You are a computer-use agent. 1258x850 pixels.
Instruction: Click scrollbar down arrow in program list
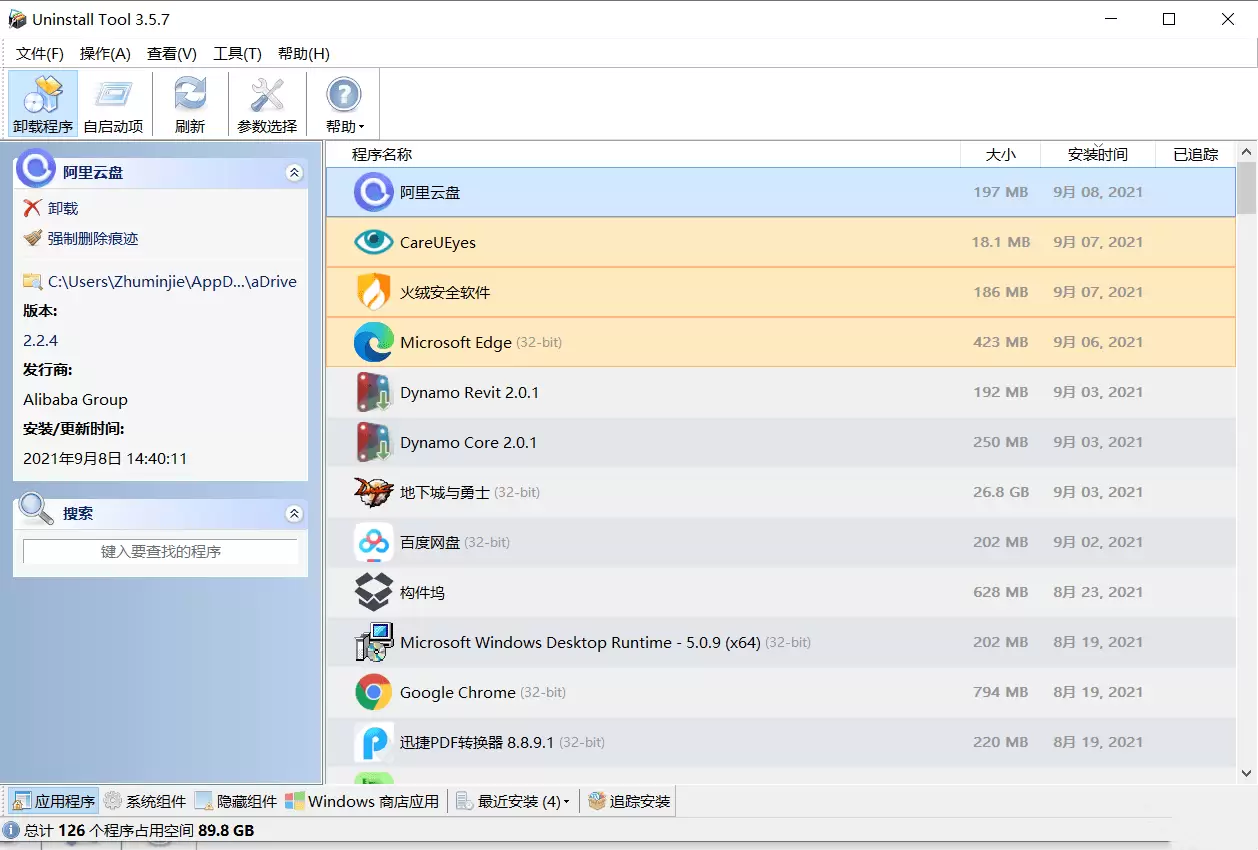point(1247,773)
